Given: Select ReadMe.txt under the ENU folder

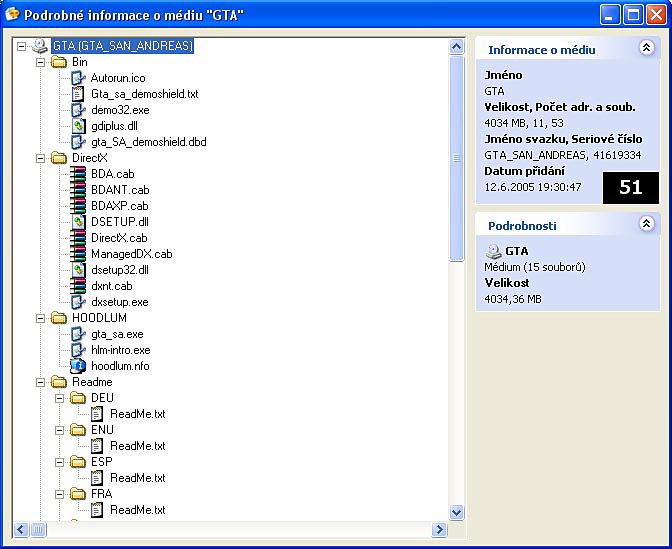Looking at the screenshot, I should pos(138,446).
